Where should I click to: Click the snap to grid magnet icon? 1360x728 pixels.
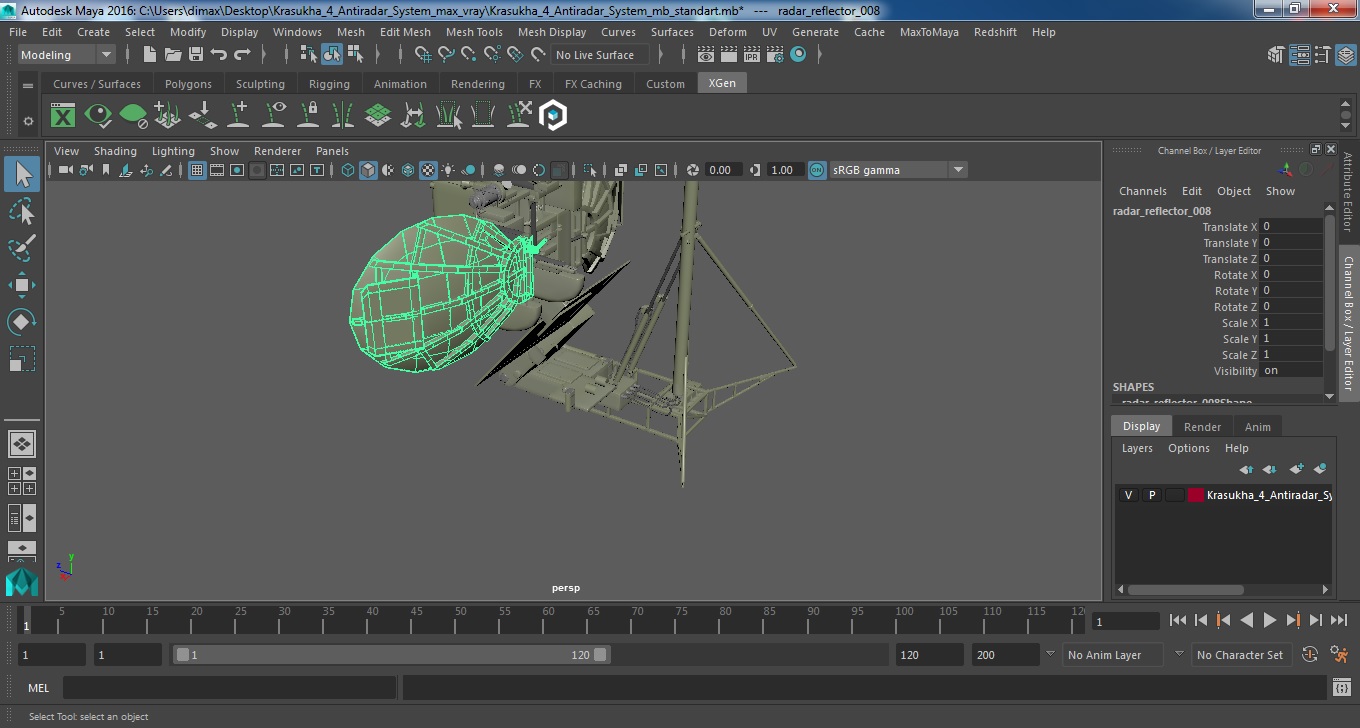[x=422, y=55]
